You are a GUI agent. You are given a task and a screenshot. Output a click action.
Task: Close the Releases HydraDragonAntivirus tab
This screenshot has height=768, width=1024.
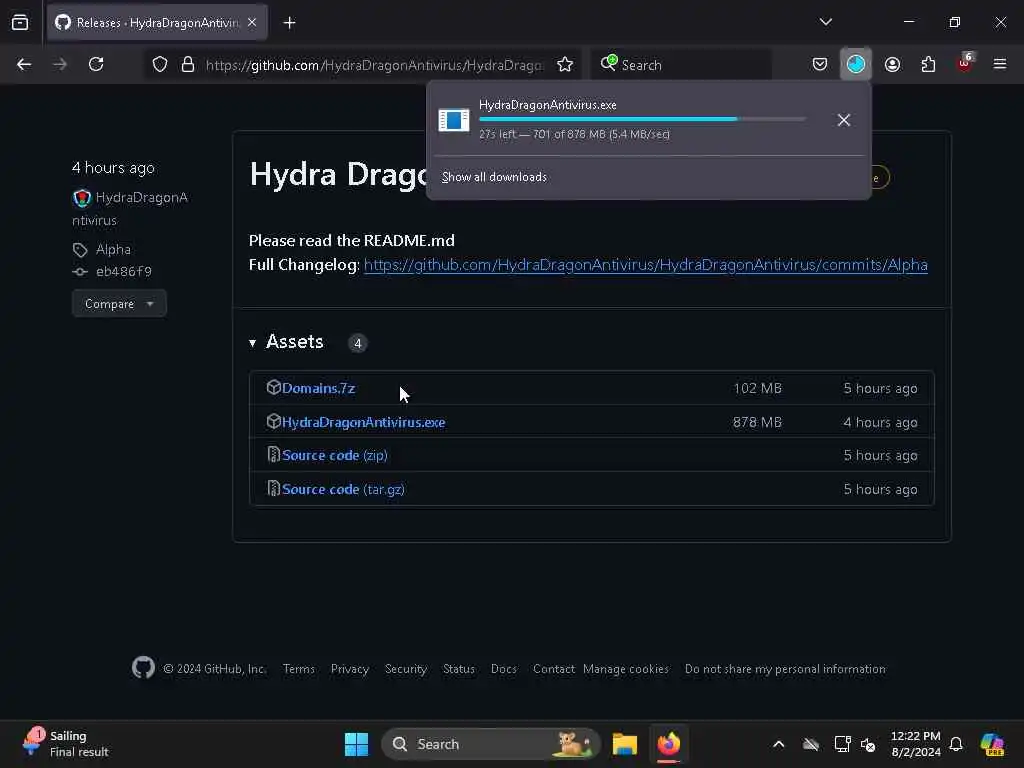click(x=252, y=23)
